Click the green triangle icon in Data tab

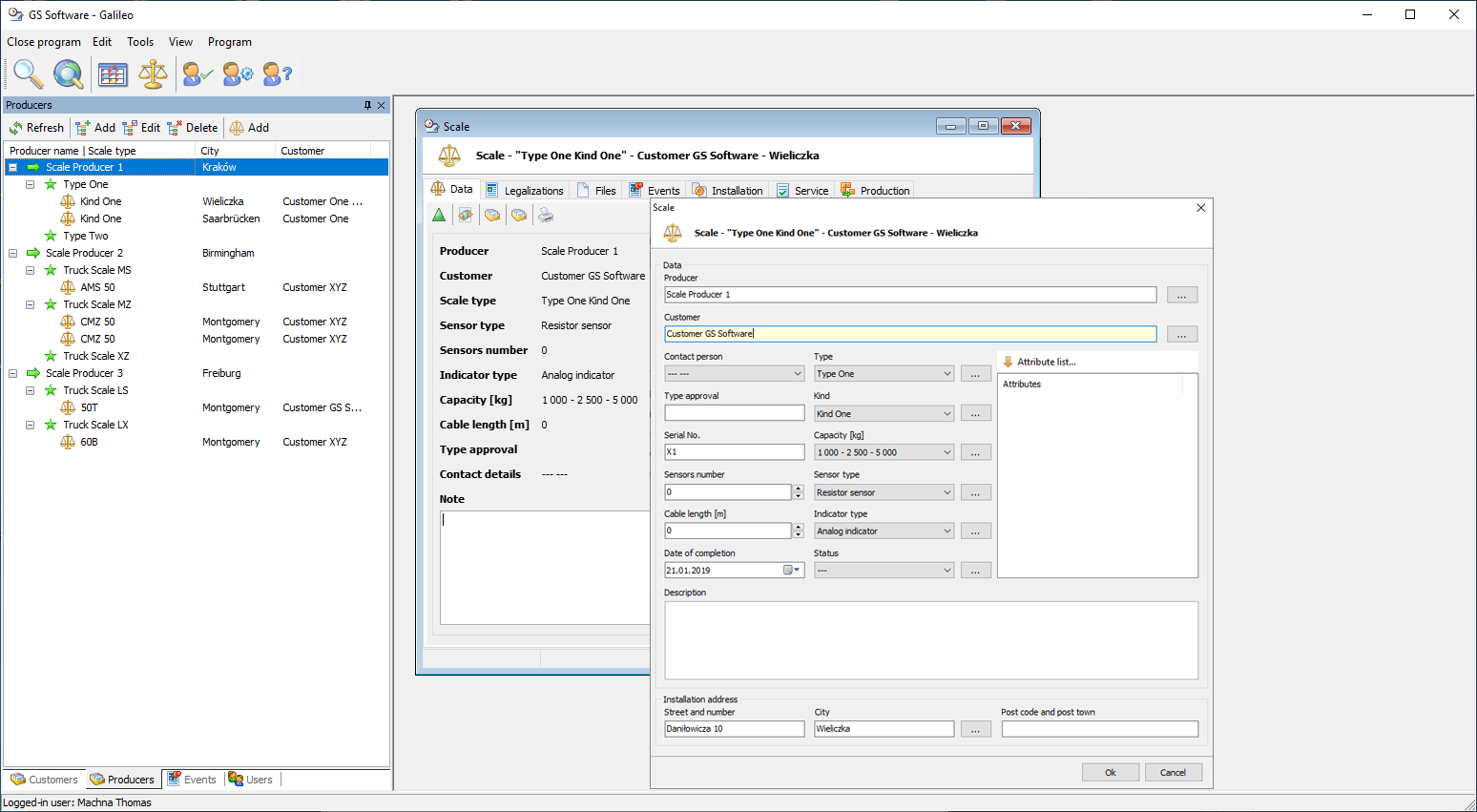click(x=439, y=216)
